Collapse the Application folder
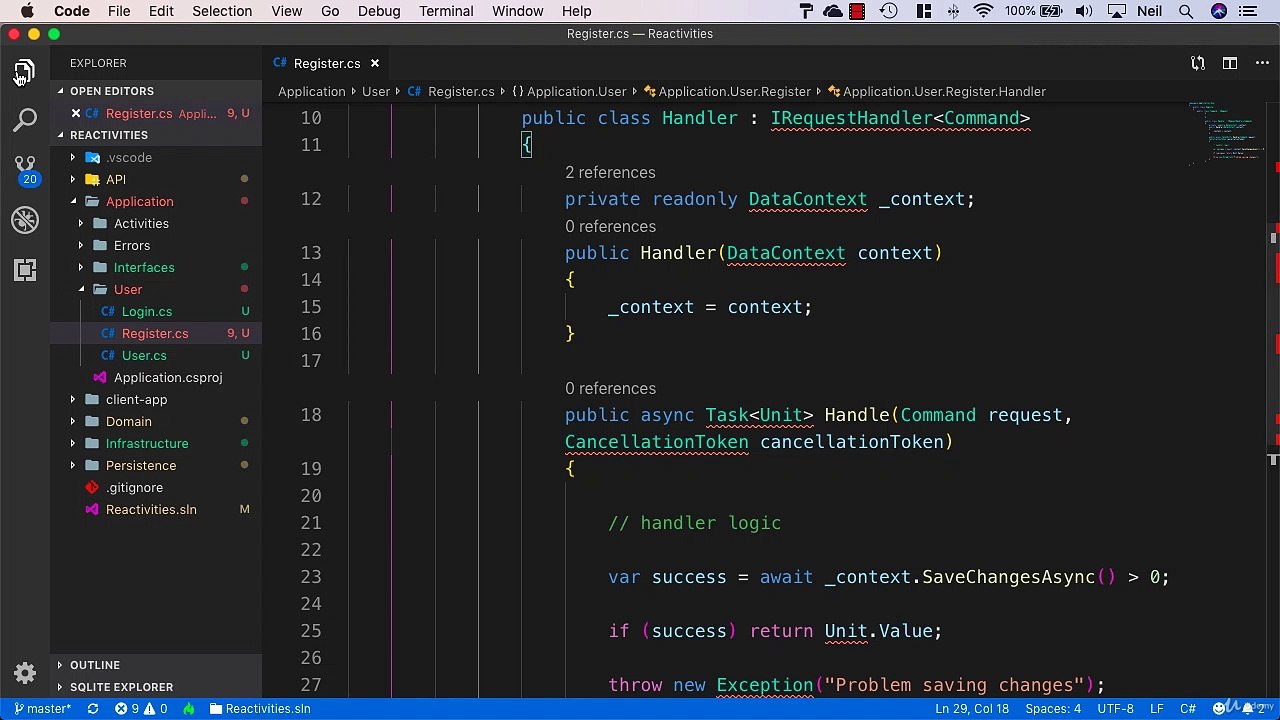Viewport: 1280px width, 720px height. pyautogui.click(x=139, y=201)
